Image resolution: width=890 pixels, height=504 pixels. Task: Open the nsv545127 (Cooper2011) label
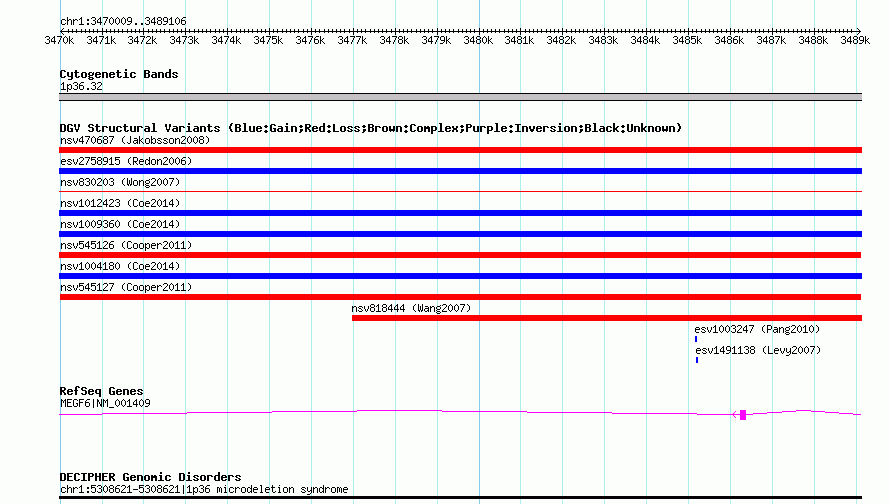(x=126, y=287)
